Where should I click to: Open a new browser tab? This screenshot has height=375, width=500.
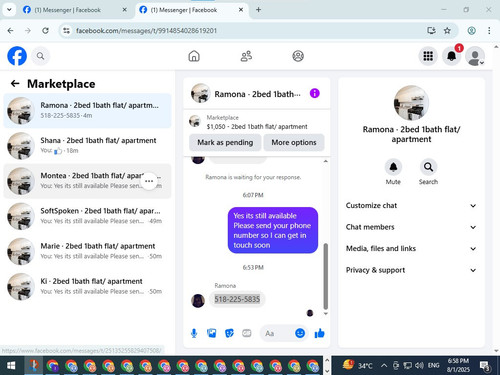[258, 10]
